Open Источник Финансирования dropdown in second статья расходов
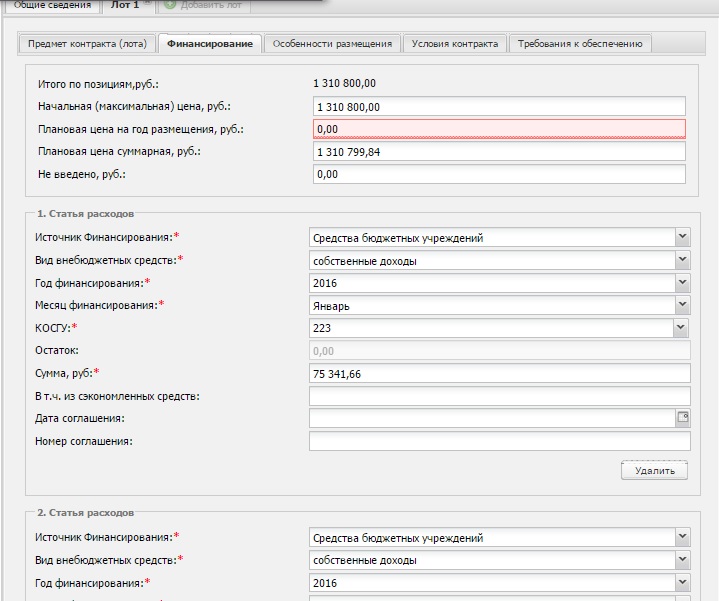This screenshot has width=719, height=601. coord(682,538)
